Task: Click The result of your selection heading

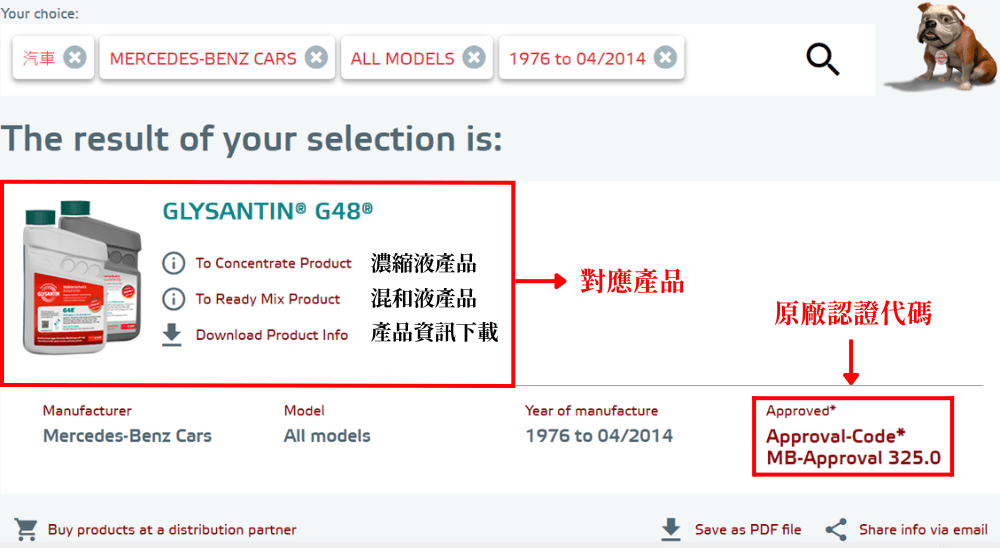Action: pos(251,138)
